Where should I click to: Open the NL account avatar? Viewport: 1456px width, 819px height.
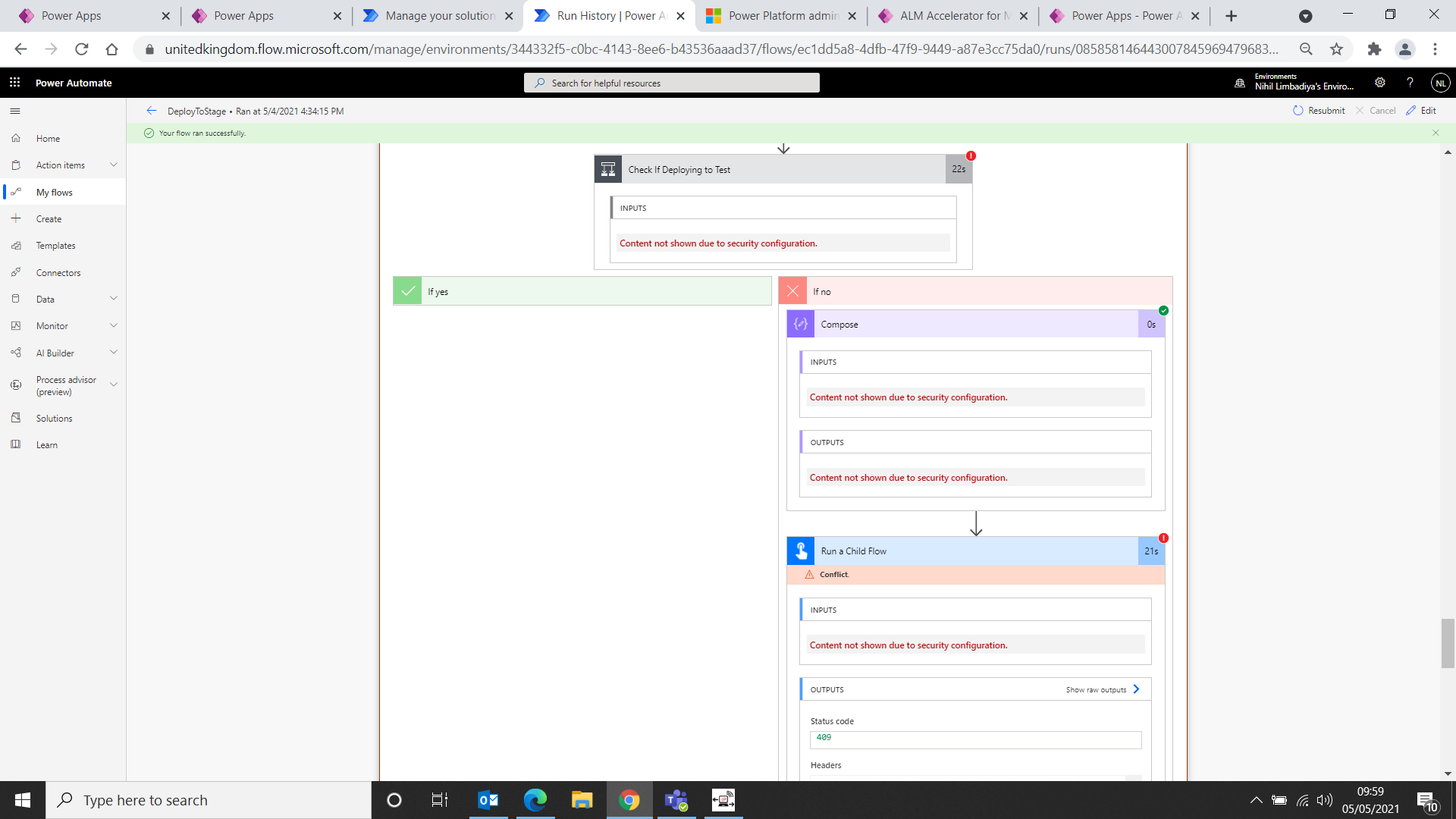pyautogui.click(x=1440, y=83)
